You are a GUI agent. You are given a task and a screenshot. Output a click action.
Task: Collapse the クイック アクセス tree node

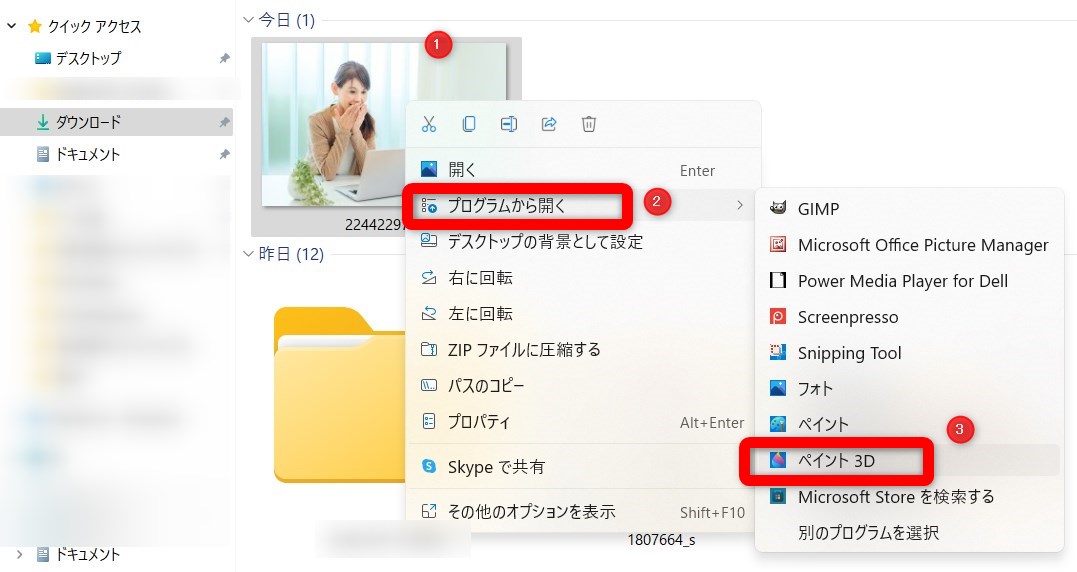(x=12, y=26)
